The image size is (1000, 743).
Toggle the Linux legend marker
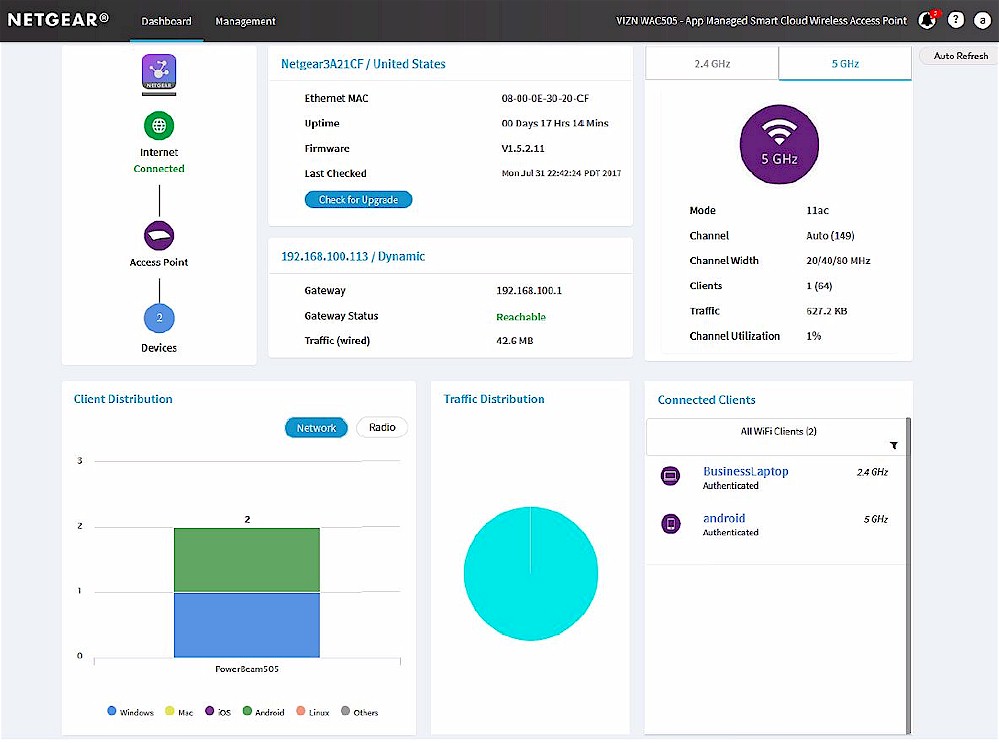coord(301,710)
